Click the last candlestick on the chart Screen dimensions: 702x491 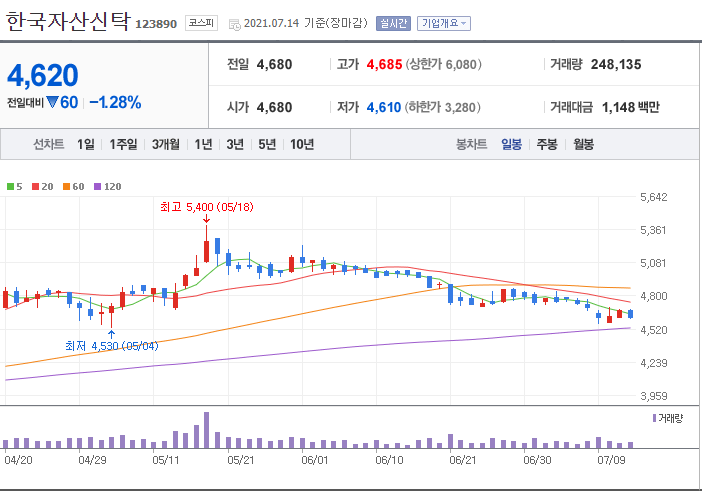[x=630, y=314]
